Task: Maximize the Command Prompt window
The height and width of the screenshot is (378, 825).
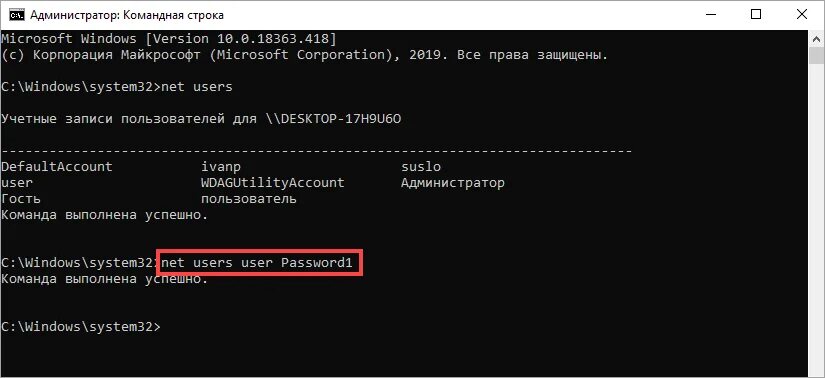Action: coord(756,15)
